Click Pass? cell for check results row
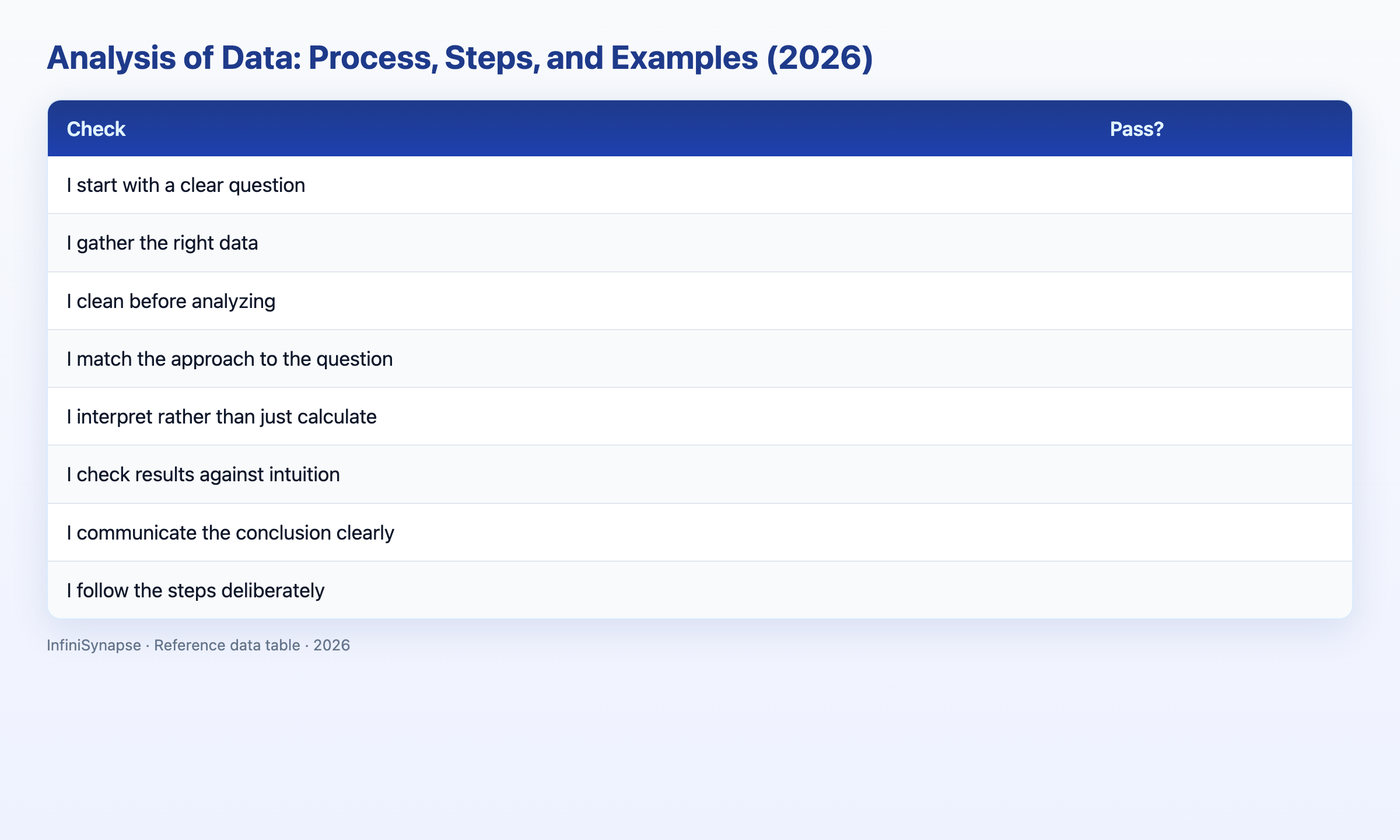Screen dimensions: 1400x840 pyautogui.click(x=1221, y=474)
